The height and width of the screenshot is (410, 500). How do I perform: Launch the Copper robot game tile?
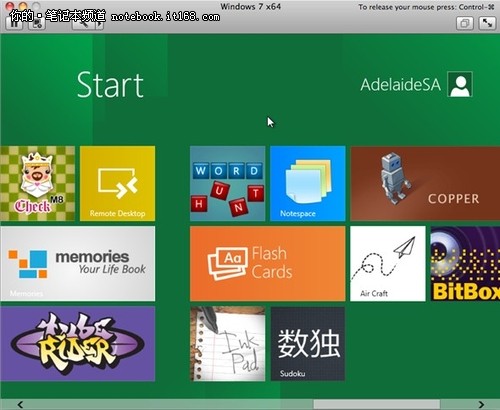pyautogui.click(x=425, y=183)
